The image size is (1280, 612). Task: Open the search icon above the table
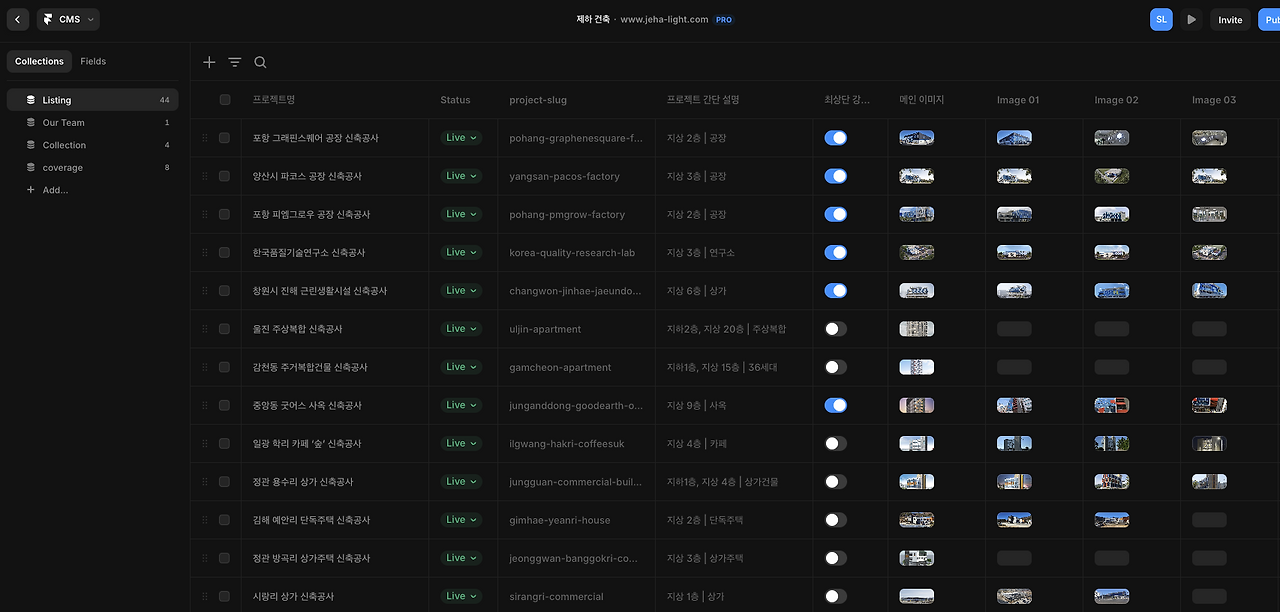tap(260, 61)
